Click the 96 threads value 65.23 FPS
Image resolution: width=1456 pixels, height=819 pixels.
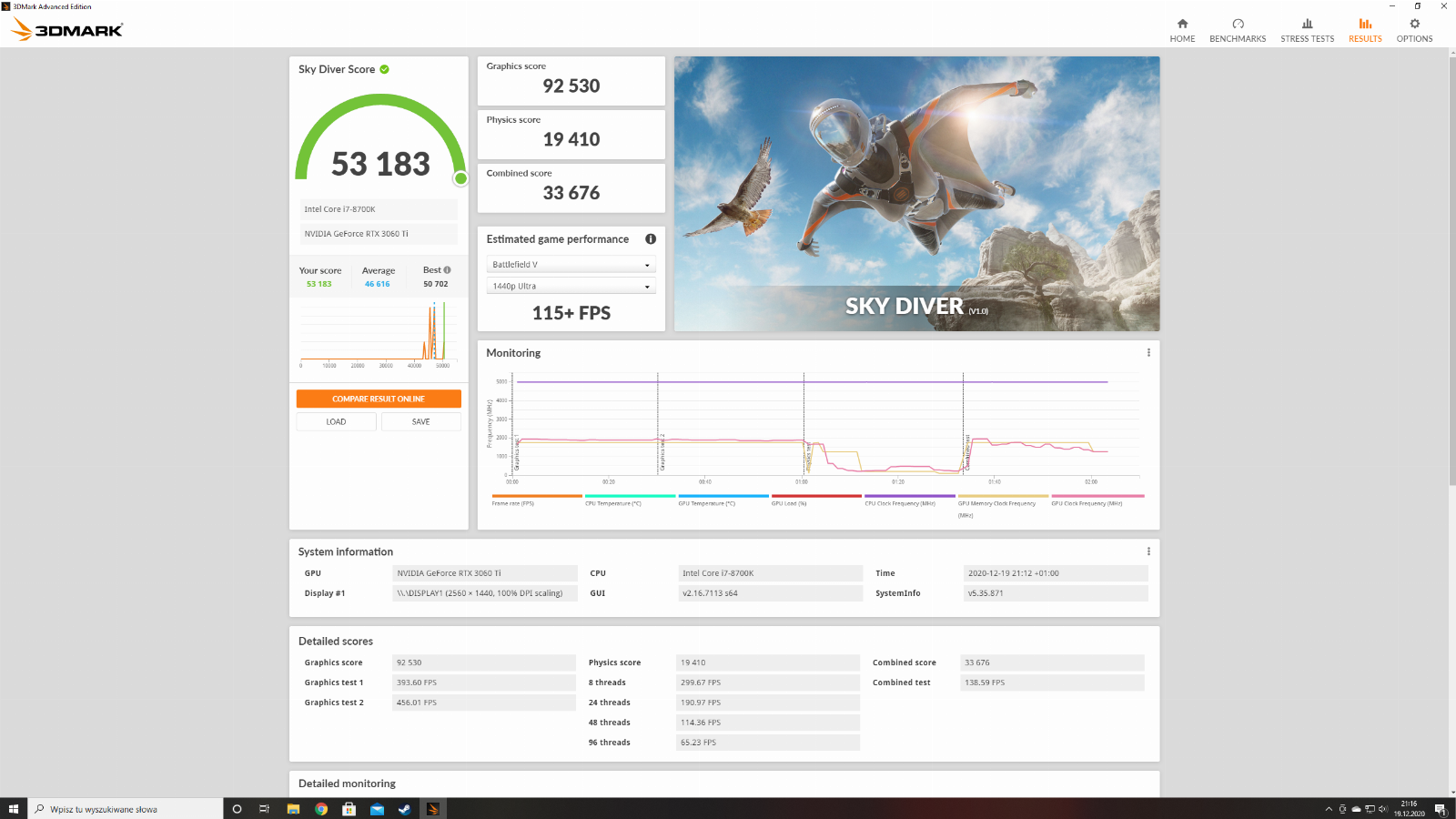tap(768, 743)
